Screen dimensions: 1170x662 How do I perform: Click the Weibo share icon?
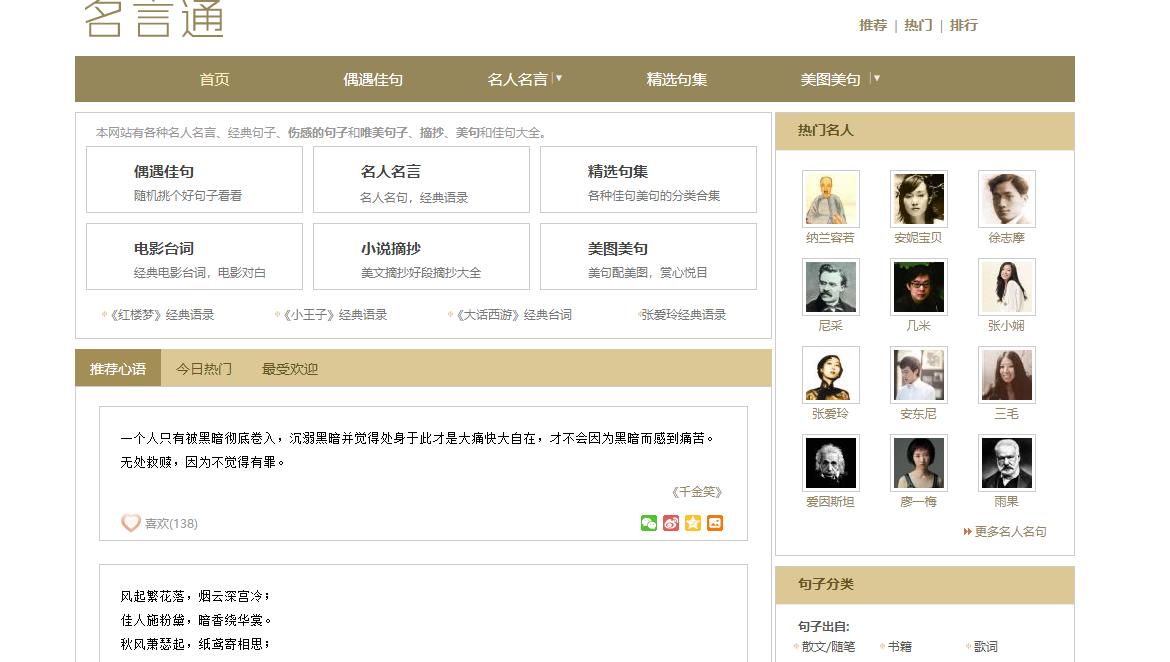(x=671, y=522)
